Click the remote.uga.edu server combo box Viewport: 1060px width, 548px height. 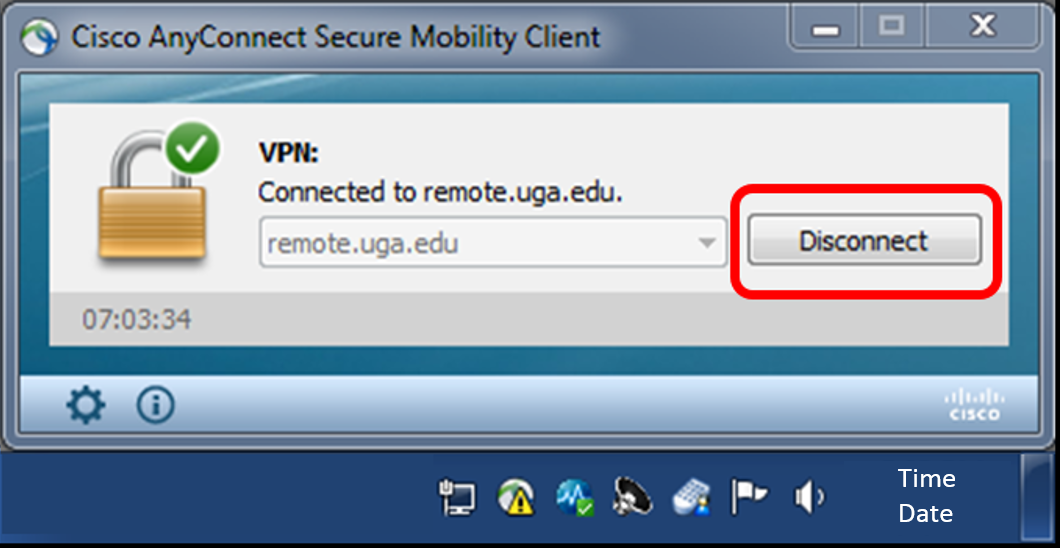493,243
